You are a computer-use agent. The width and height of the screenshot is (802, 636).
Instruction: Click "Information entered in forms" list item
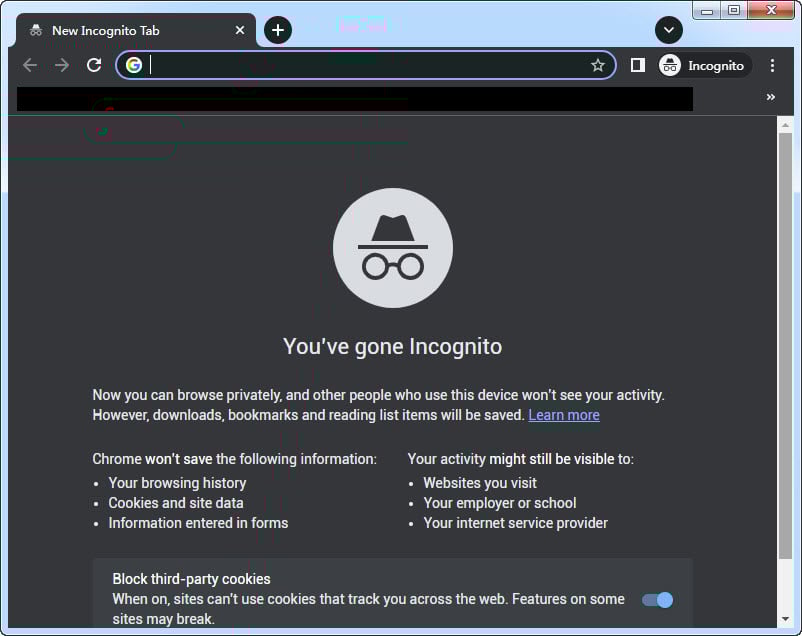pyautogui.click(x=198, y=523)
